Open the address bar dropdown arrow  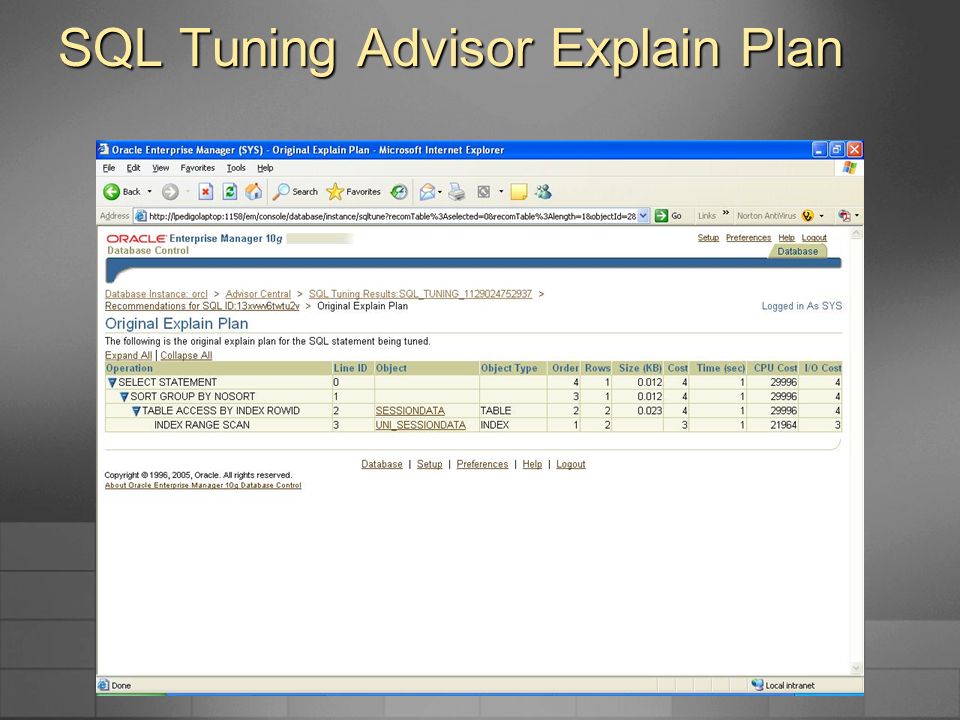643,216
